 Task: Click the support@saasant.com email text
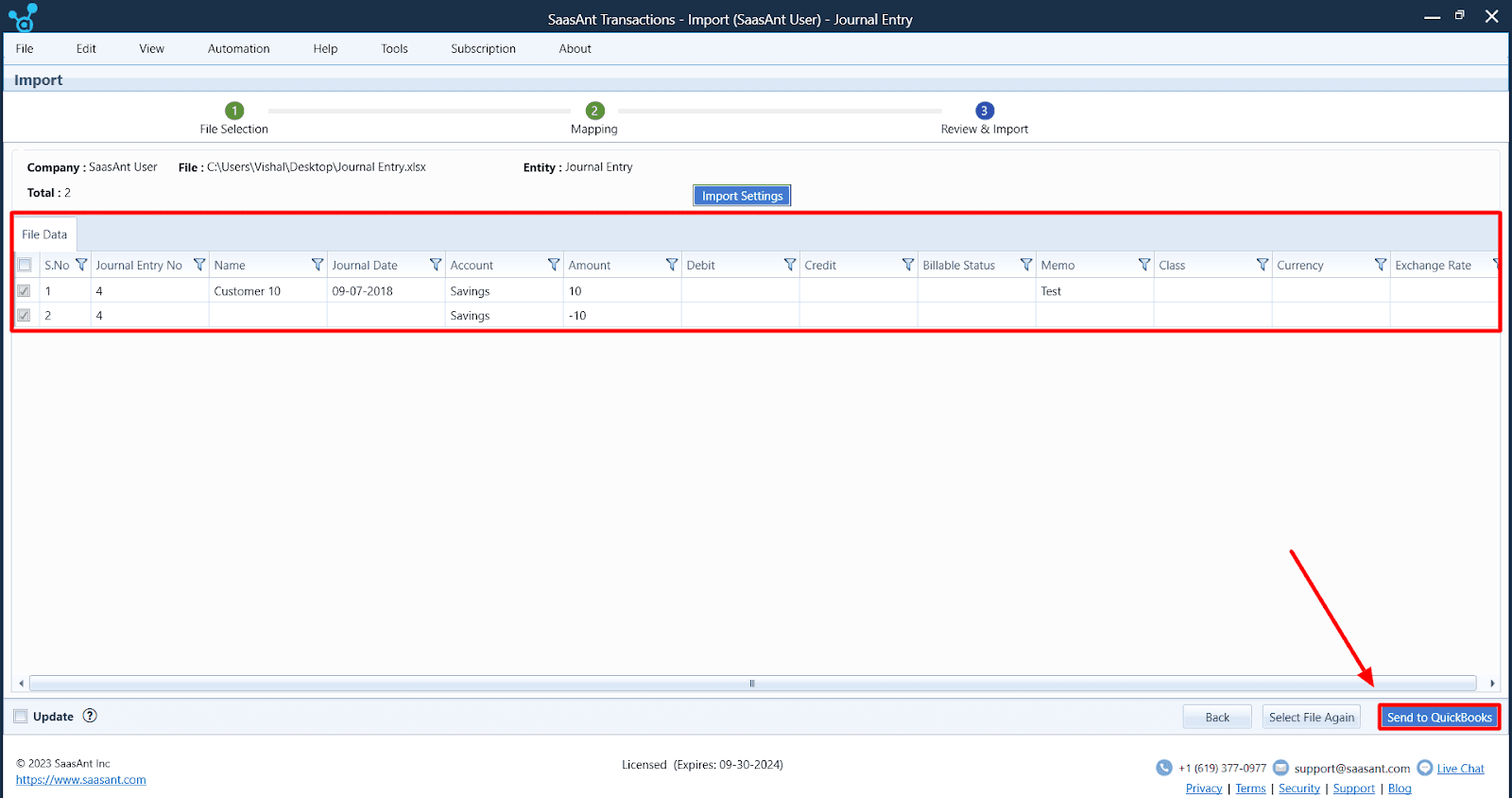click(1351, 769)
